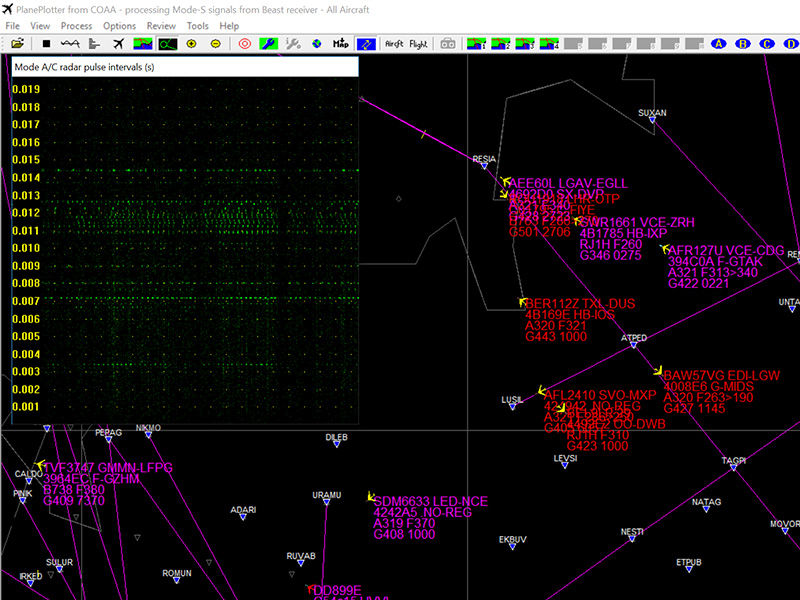
Task: Select aircraft label BAW57VG EDI-LGW
Action: (x=722, y=376)
